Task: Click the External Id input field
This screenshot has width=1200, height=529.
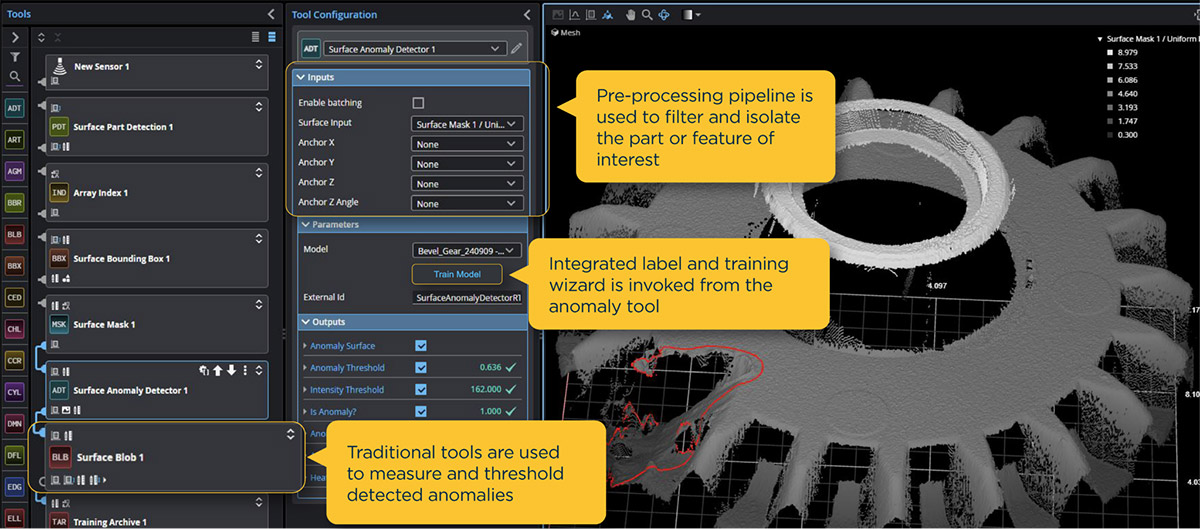Action: [467, 298]
